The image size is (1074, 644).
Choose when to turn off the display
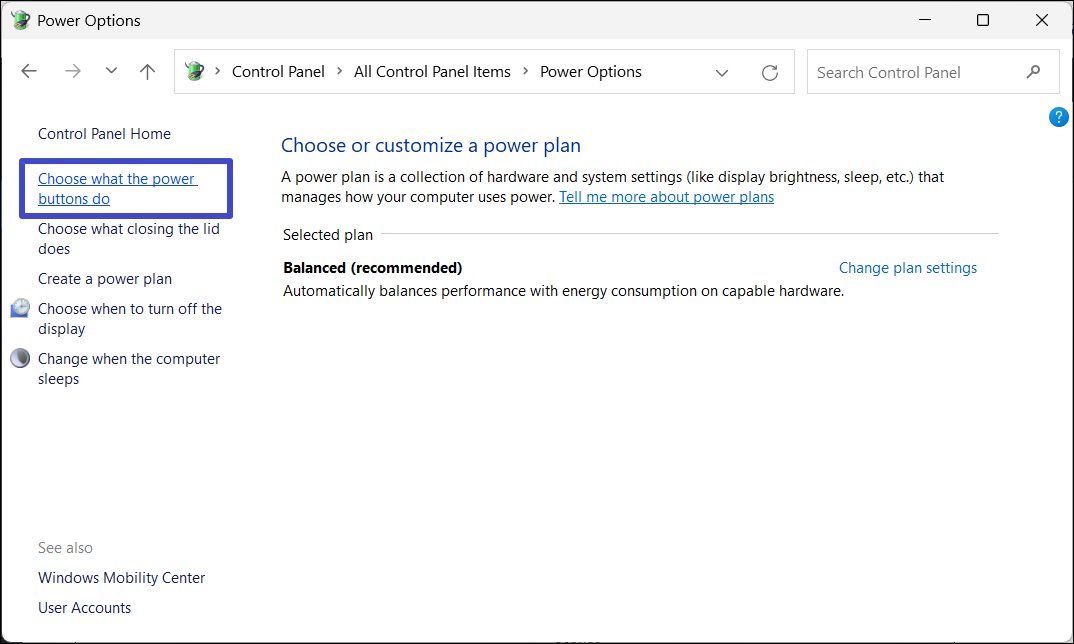130,319
